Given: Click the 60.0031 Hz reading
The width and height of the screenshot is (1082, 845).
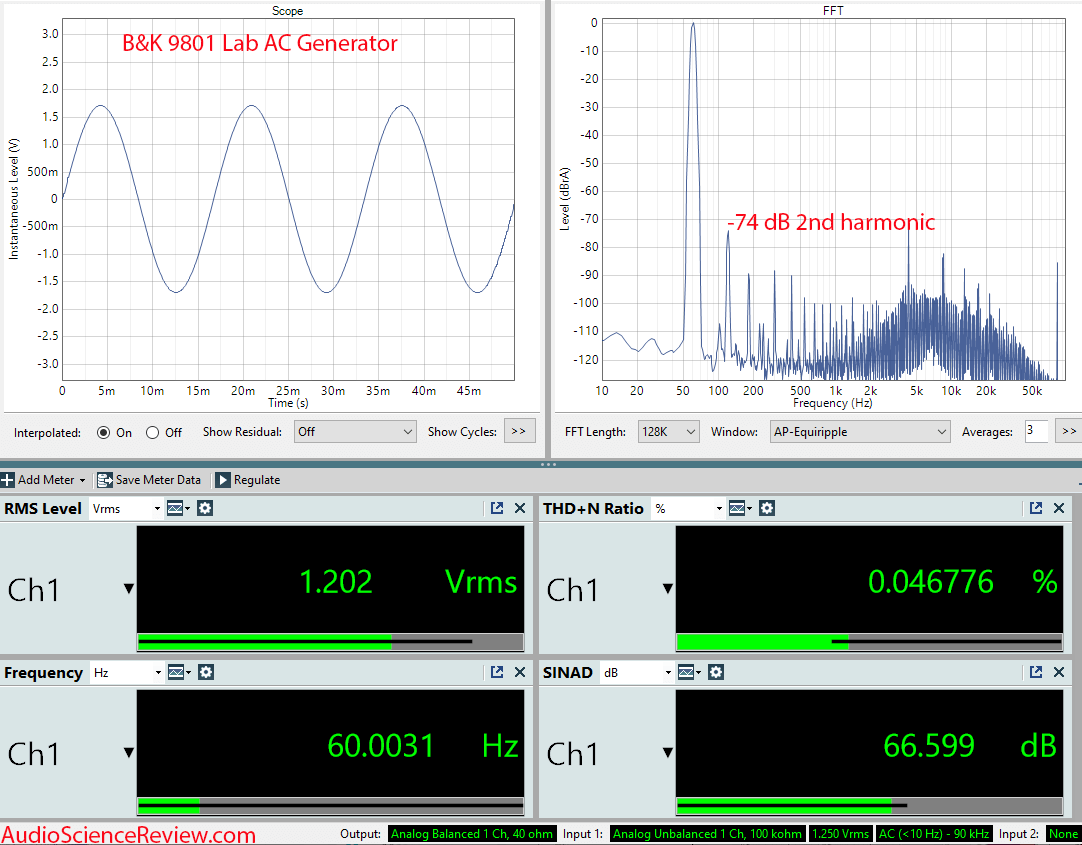Looking at the screenshot, I should click(x=422, y=746).
